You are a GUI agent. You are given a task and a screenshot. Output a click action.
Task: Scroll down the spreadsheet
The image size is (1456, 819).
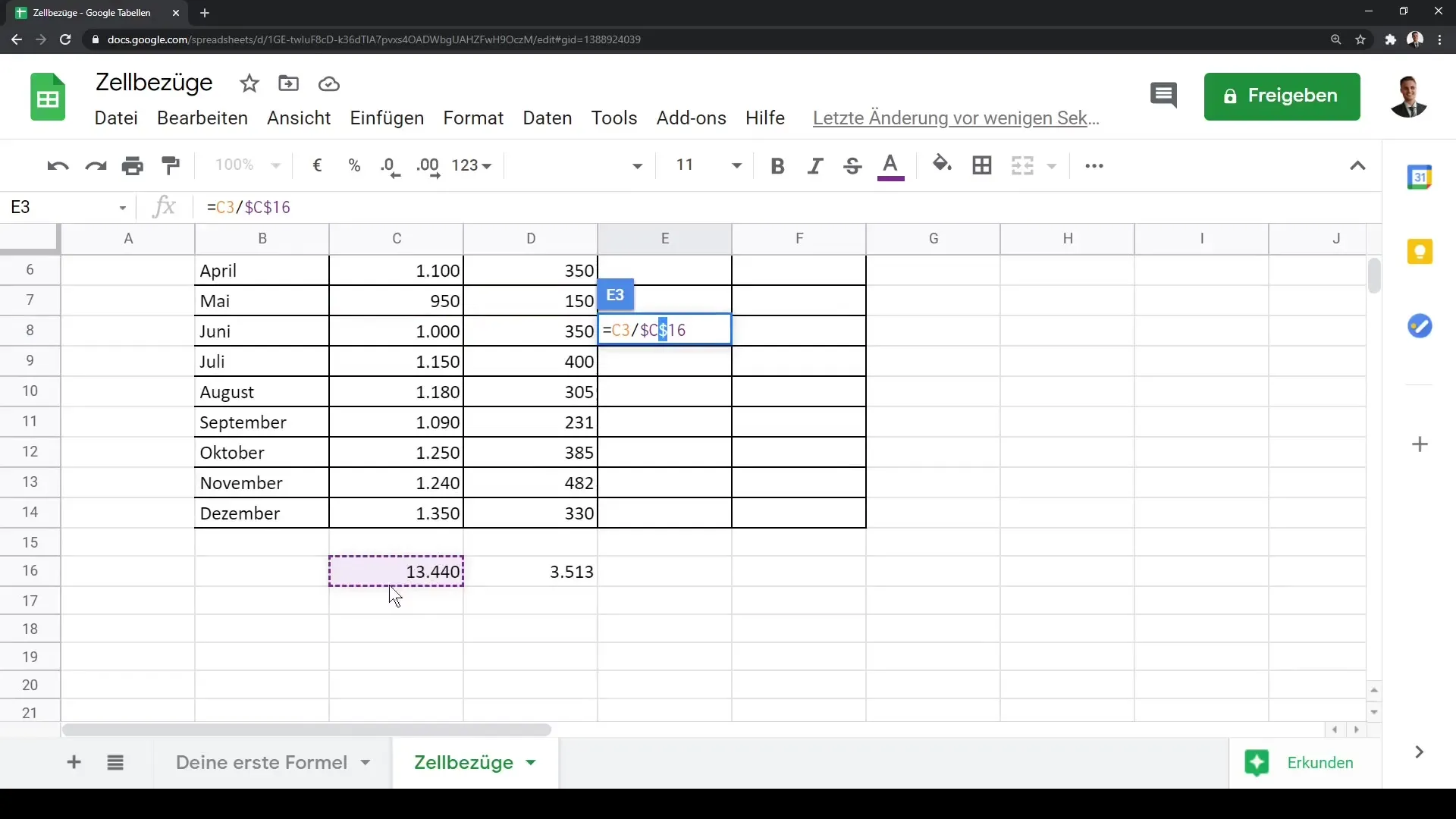1375,712
